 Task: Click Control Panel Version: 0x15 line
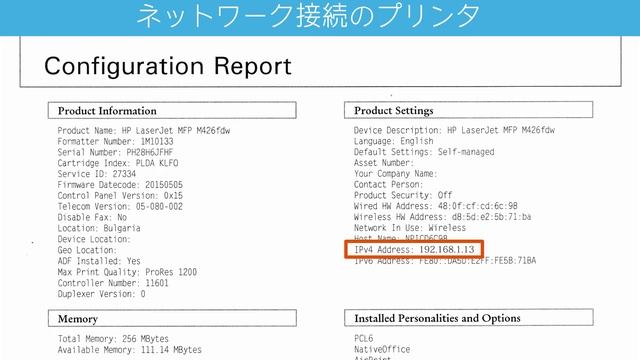[x=120, y=196]
